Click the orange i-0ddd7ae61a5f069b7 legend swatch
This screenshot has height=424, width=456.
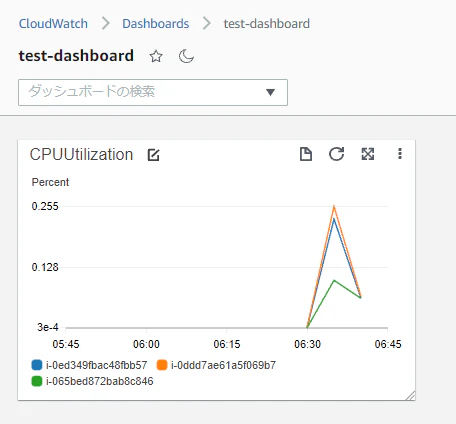coord(162,365)
